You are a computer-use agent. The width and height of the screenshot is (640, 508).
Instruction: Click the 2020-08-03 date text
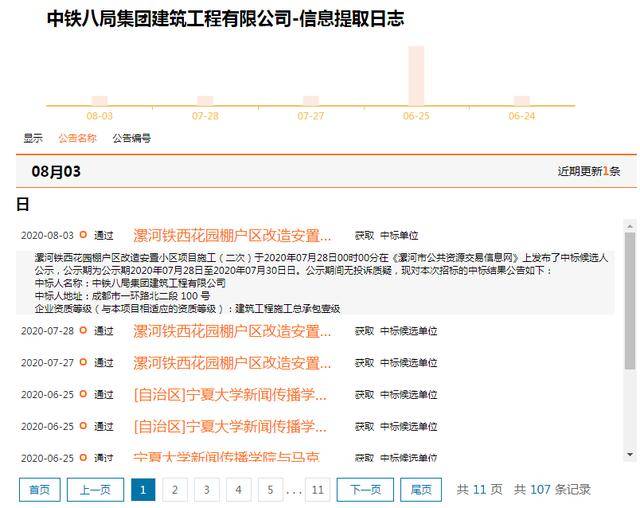point(47,235)
